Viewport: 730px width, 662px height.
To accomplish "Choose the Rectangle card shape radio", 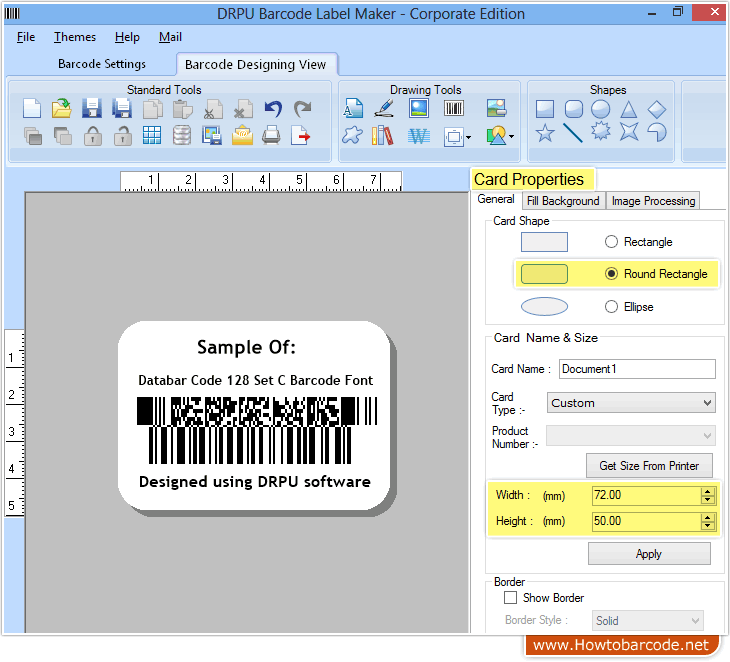I will click(x=611, y=242).
